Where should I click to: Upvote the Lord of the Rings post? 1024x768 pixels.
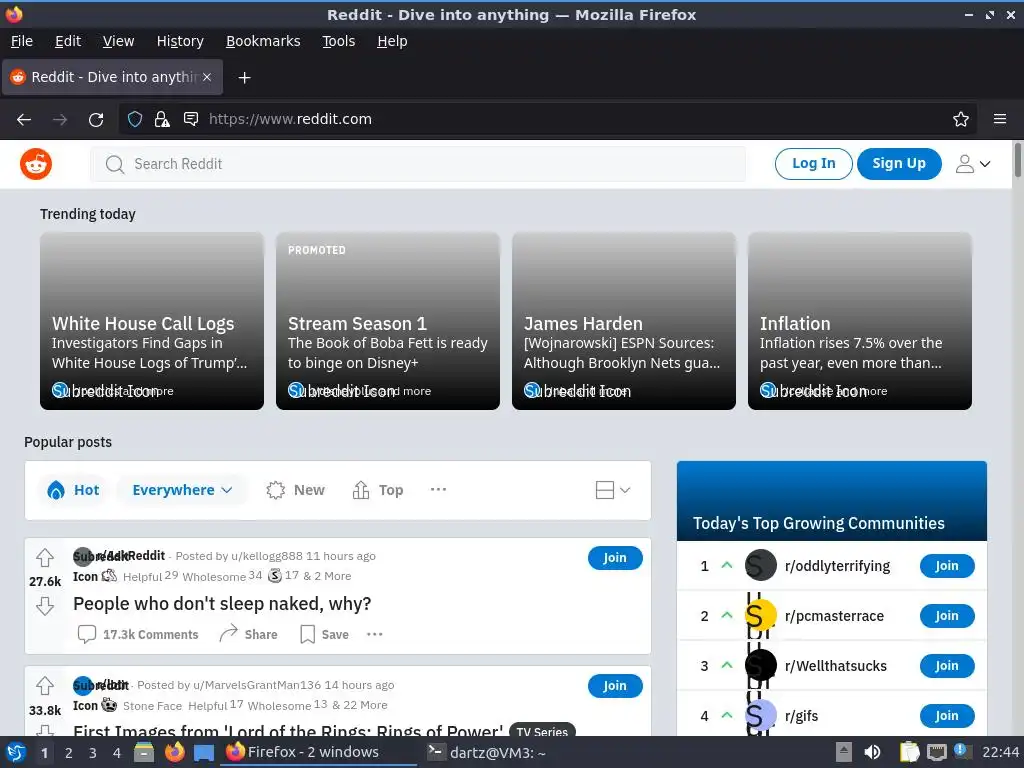45,686
